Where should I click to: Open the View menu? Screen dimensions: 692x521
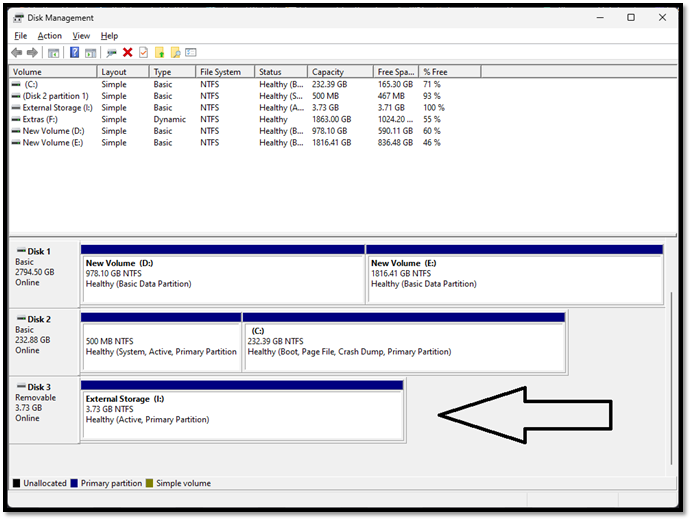[81, 36]
